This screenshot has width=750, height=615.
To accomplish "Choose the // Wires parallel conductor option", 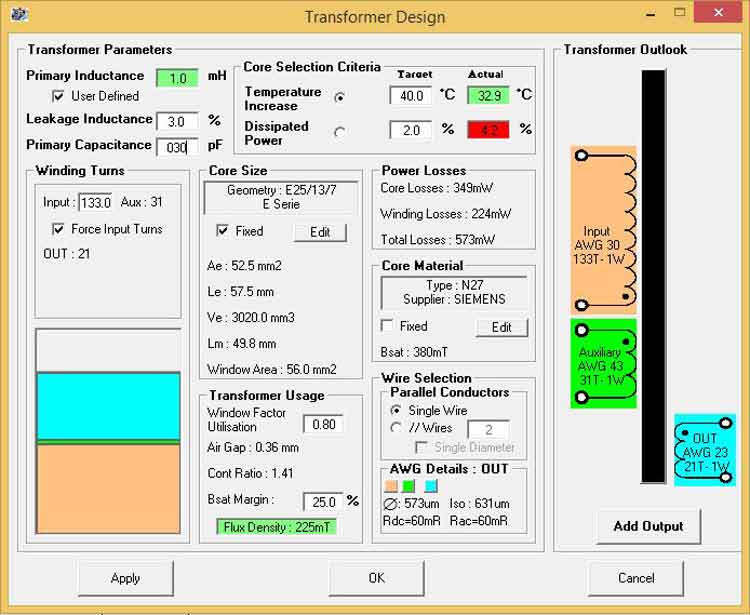I will click(x=396, y=428).
